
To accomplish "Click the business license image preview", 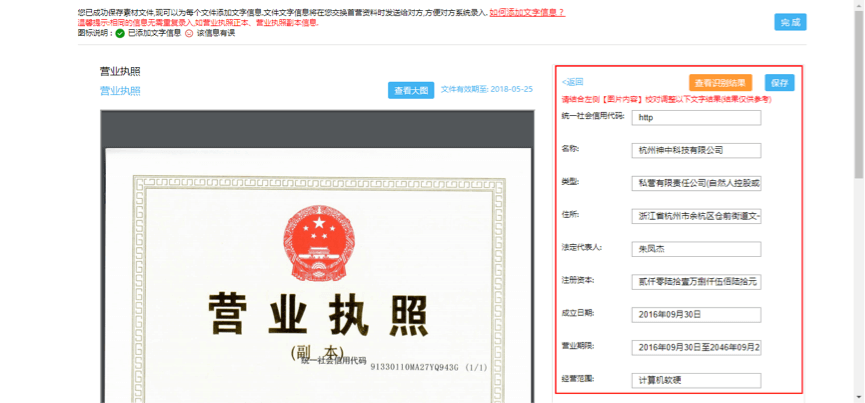I will [317, 256].
